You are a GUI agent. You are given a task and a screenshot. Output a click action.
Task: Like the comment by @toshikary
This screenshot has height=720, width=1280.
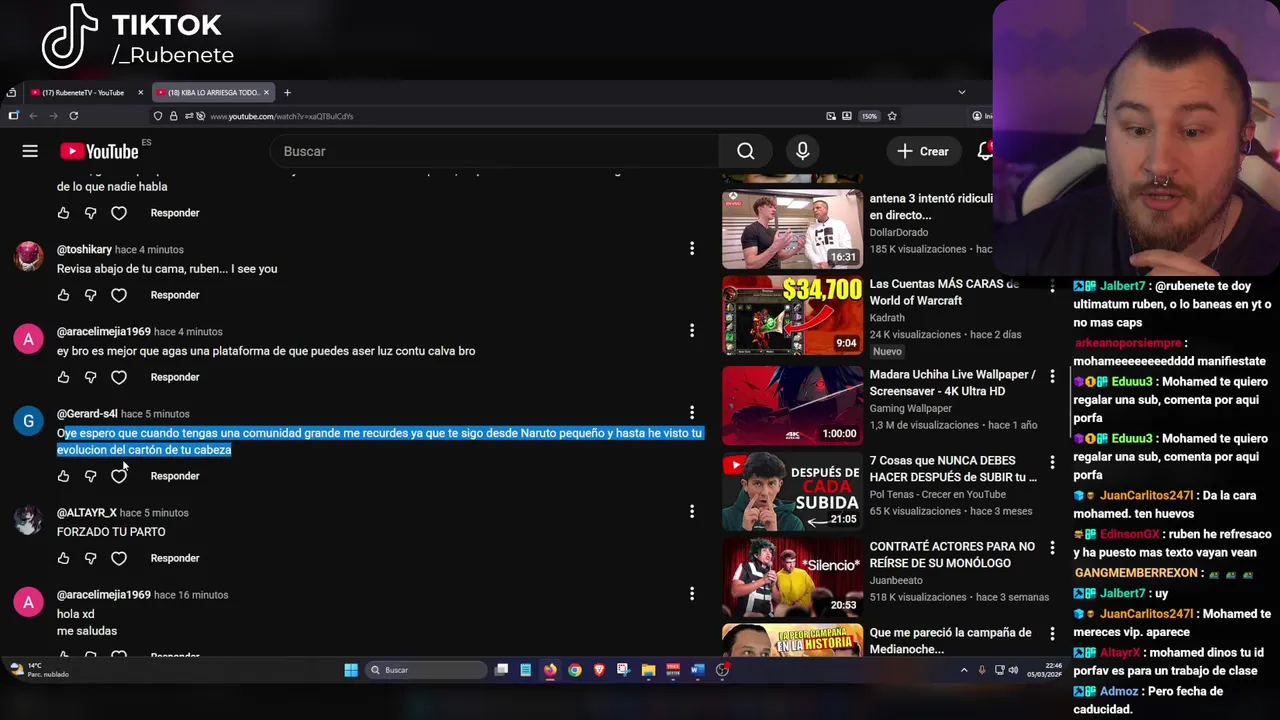[63, 295]
